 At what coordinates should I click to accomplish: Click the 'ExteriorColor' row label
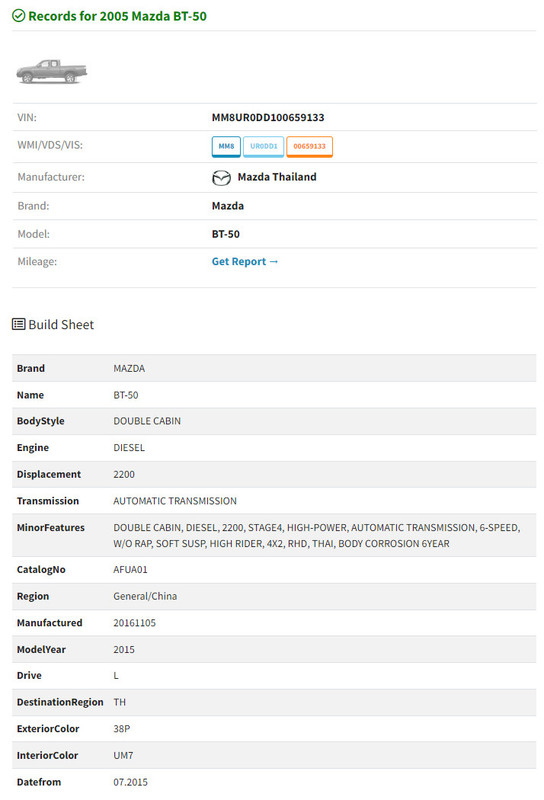(x=48, y=729)
